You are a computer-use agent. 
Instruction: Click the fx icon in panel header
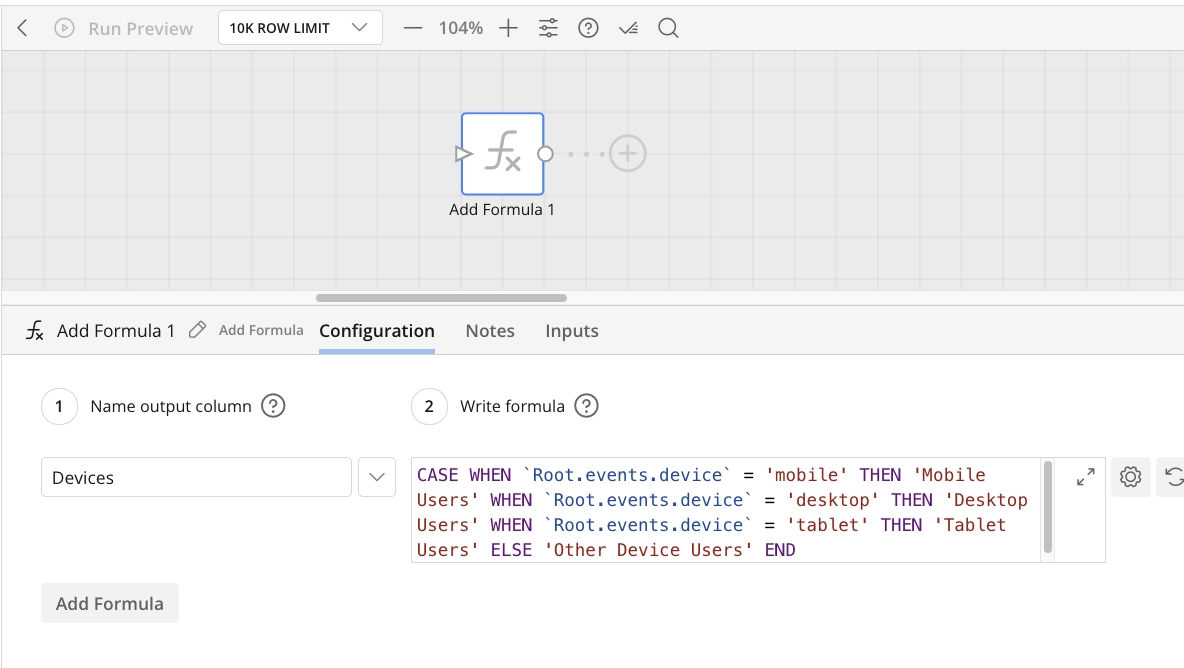[x=35, y=331]
